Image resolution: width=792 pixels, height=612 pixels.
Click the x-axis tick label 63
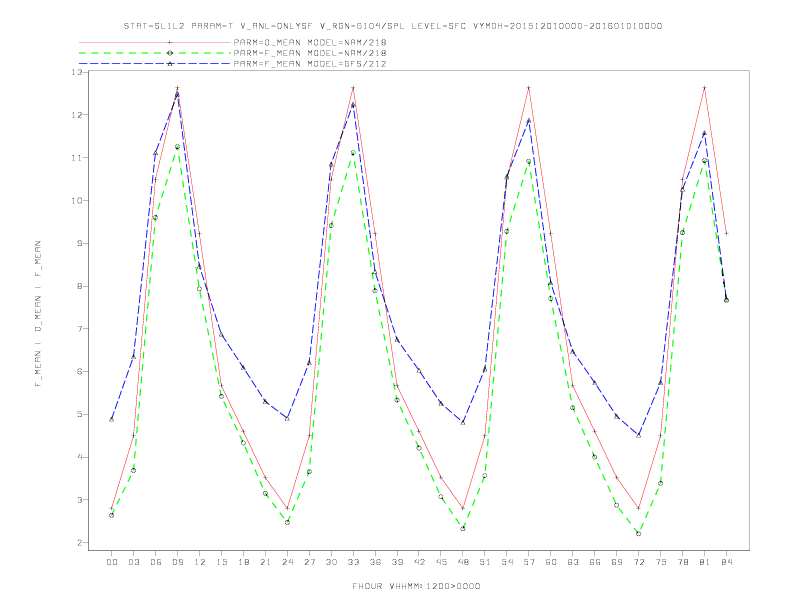[573, 562]
